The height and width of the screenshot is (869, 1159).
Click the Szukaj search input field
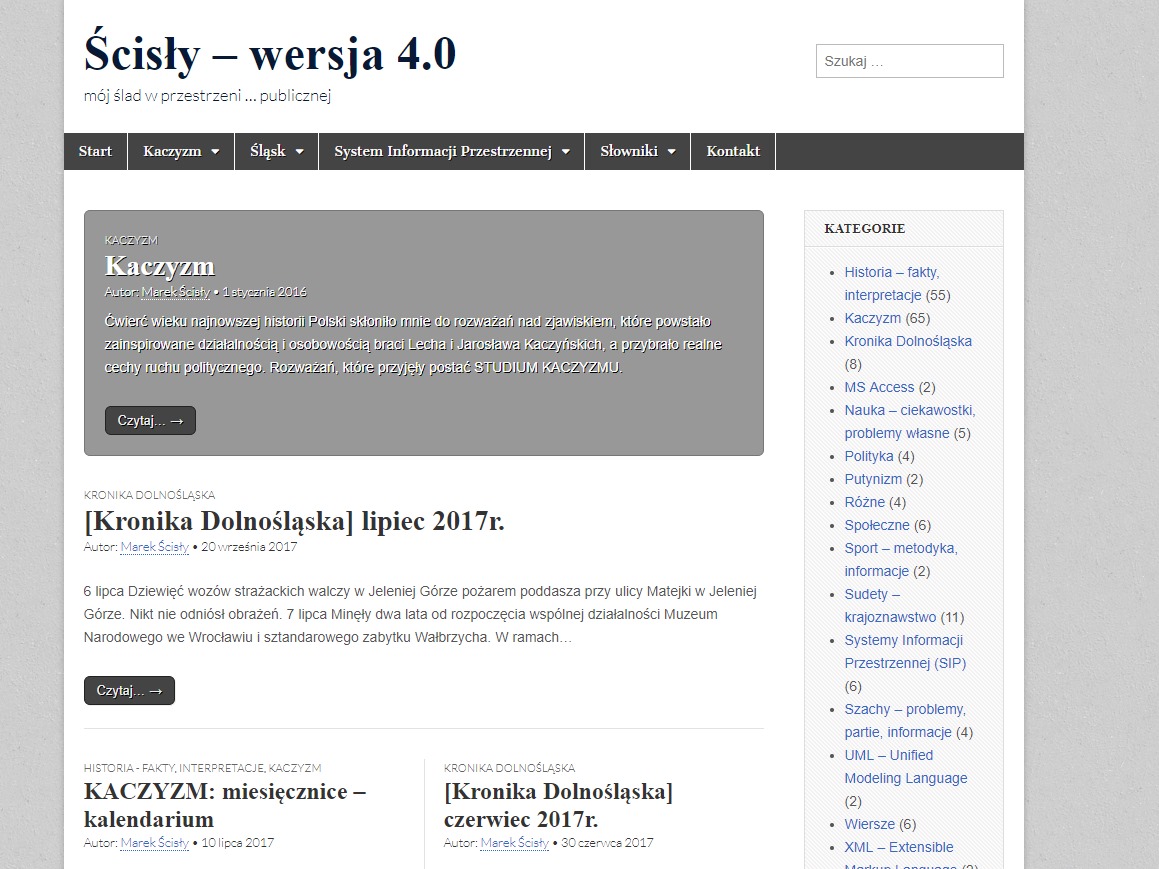(909, 61)
